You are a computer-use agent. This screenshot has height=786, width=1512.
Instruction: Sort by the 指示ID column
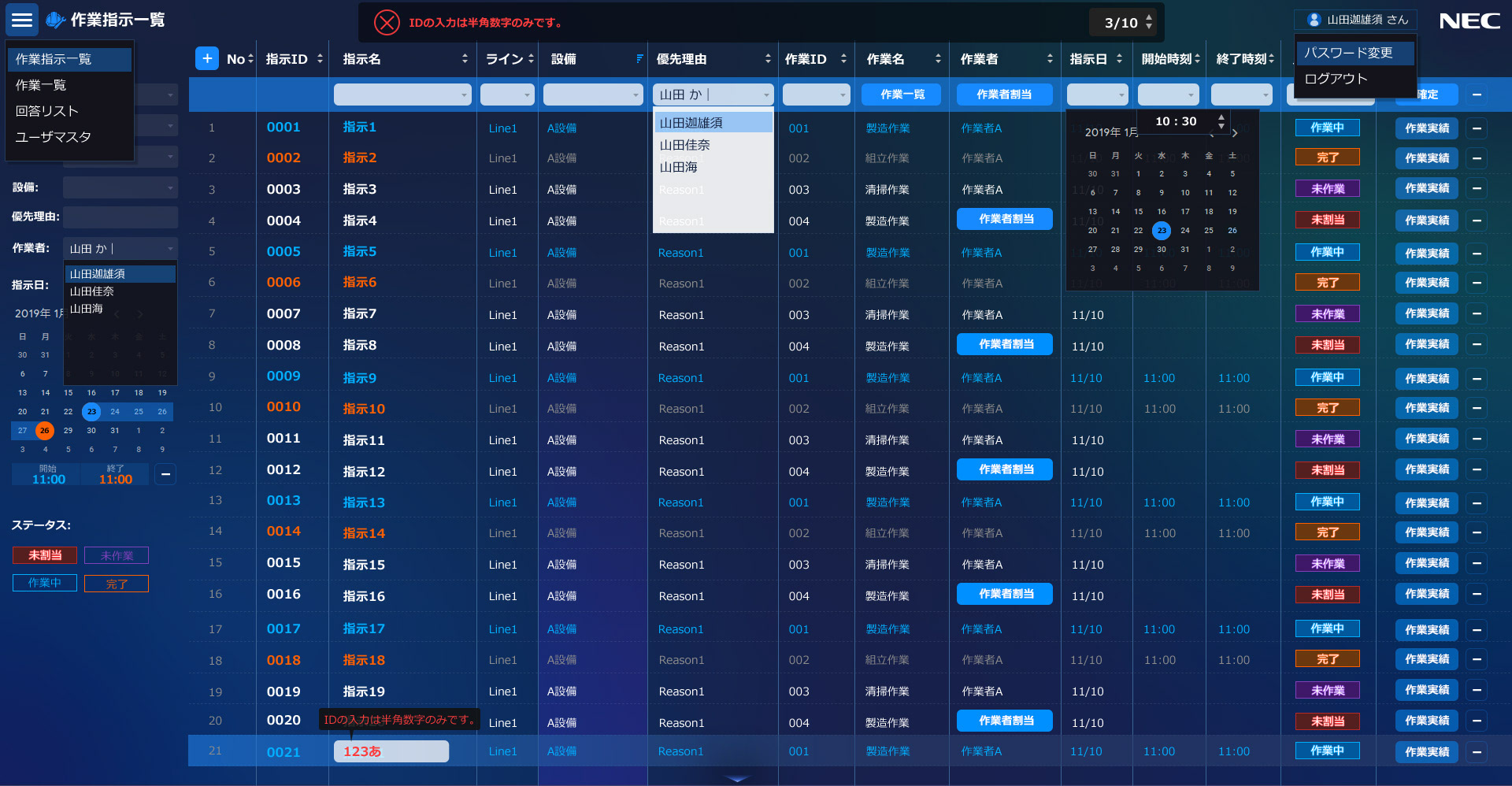pyautogui.click(x=320, y=59)
